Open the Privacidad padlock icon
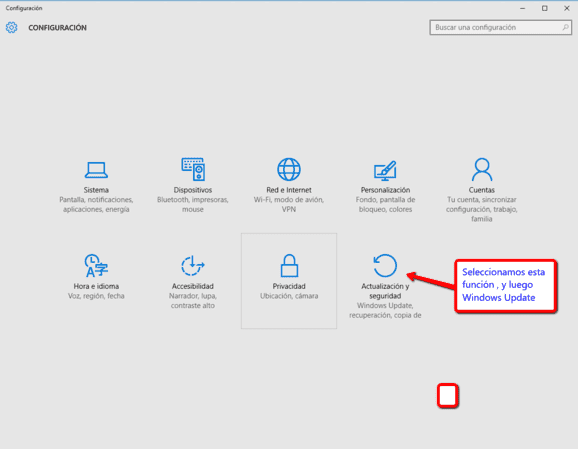 289,265
